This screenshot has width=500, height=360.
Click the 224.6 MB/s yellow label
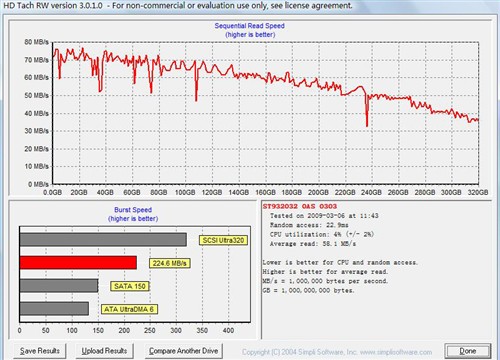coord(170,263)
